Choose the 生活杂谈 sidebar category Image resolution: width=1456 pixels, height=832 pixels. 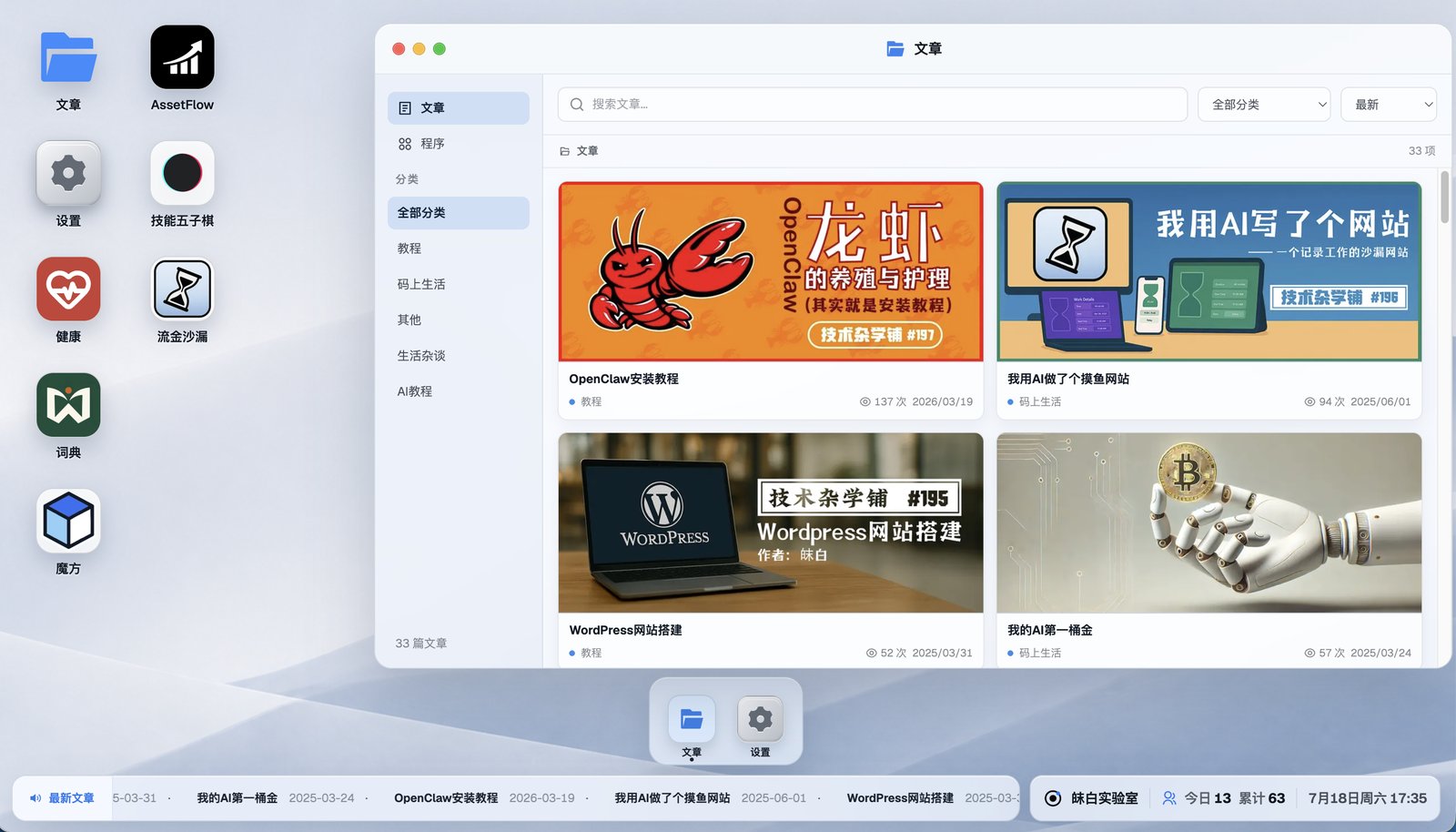[458, 356]
